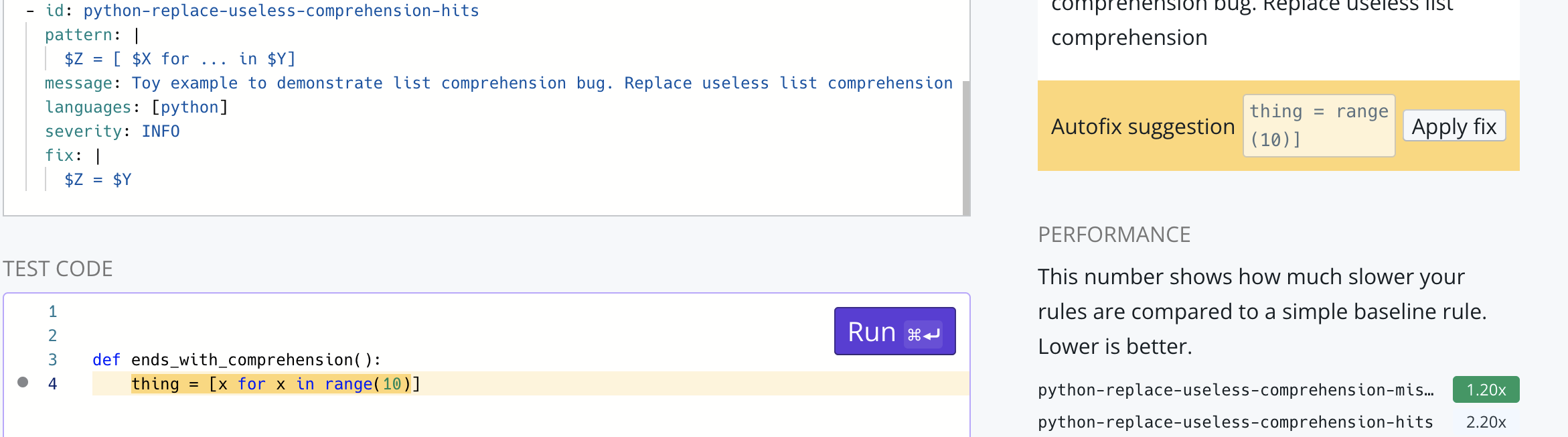Image resolution: width=1568 pixels, height=437 pixels.
Task: Expand the truncated python-replace-useless-comprehension-mis… rule name
Action: point(1234,389)
